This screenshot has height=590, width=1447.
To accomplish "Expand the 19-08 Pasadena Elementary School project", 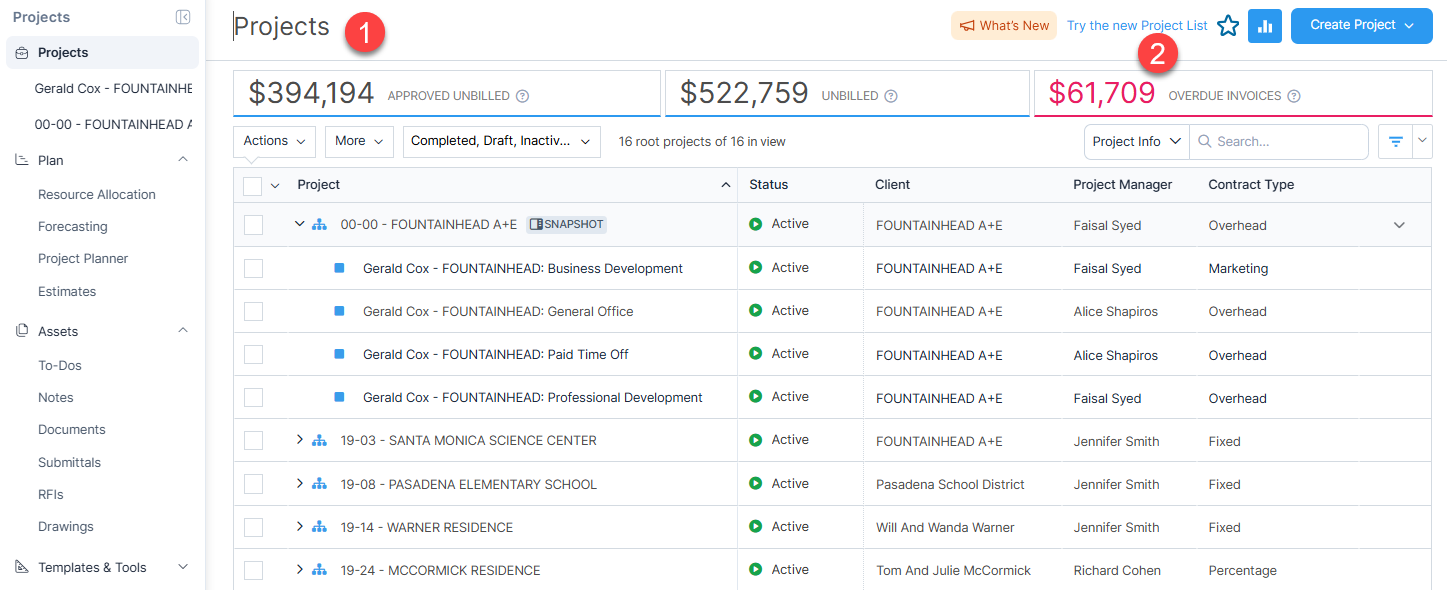I will coord(299,483).
